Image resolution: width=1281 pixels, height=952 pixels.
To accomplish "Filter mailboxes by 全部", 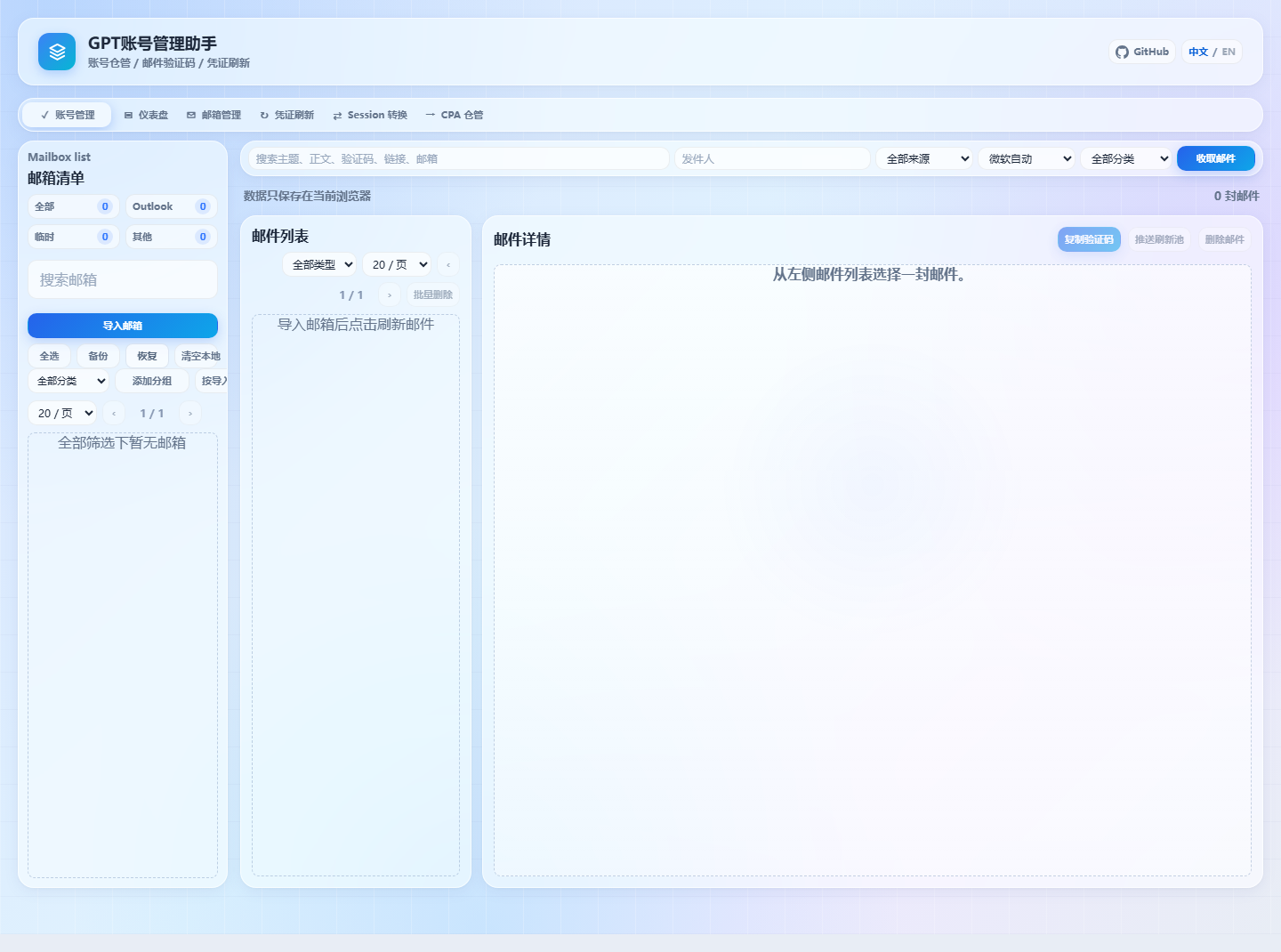I will tap(73, 206).
